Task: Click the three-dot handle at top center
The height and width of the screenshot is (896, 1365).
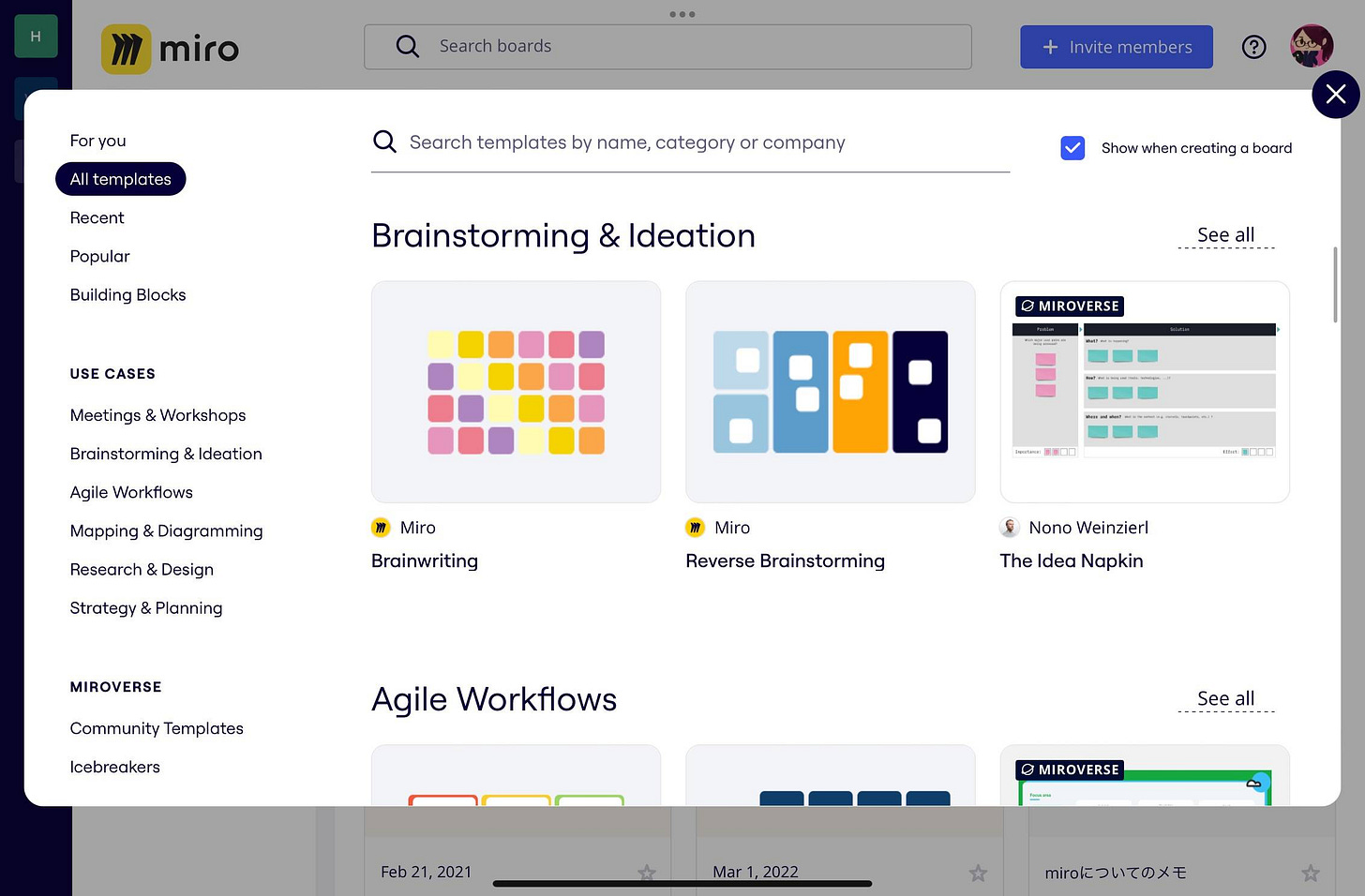Action: point(682,14)
